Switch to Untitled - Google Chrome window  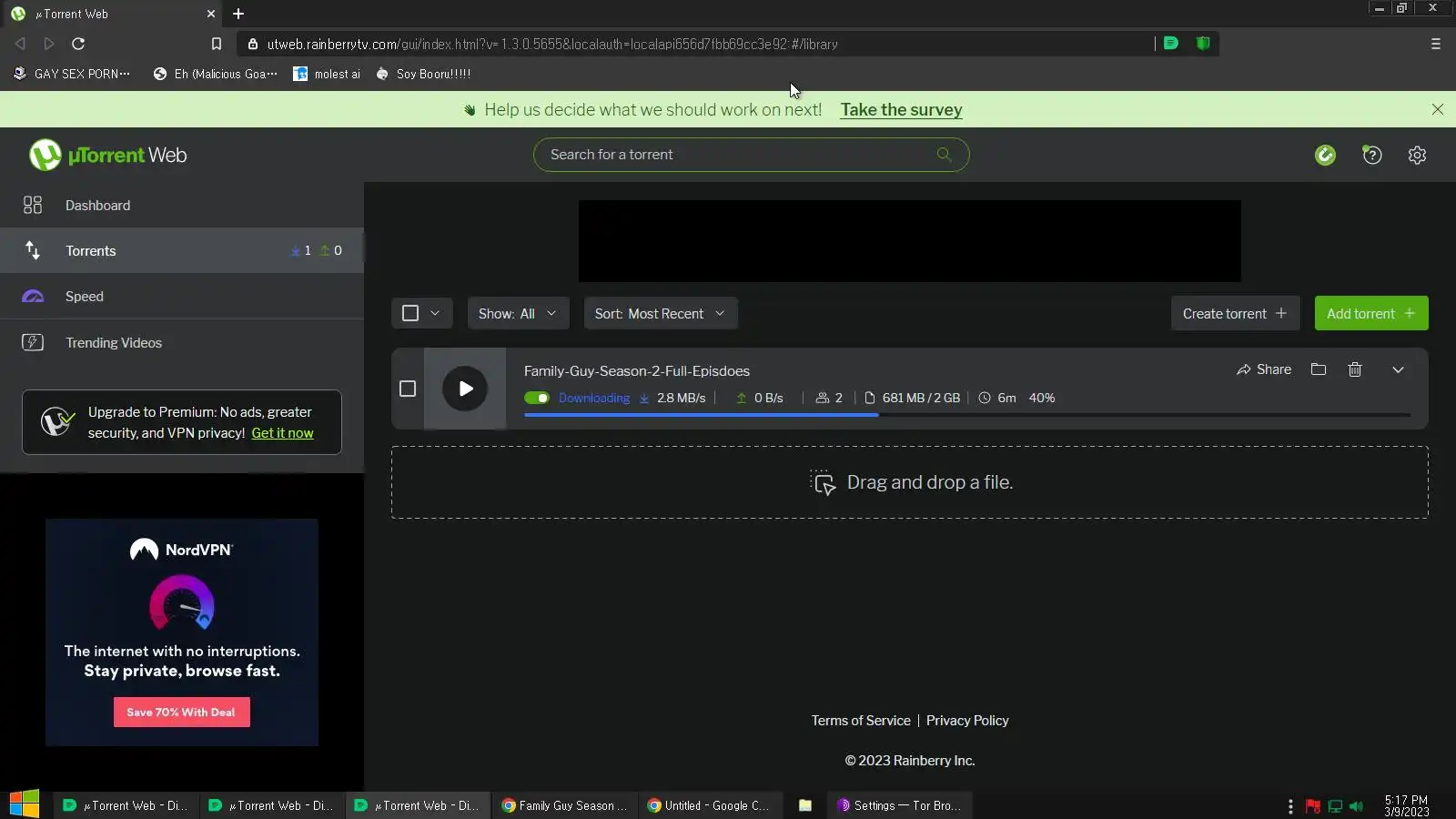(710, 805)
